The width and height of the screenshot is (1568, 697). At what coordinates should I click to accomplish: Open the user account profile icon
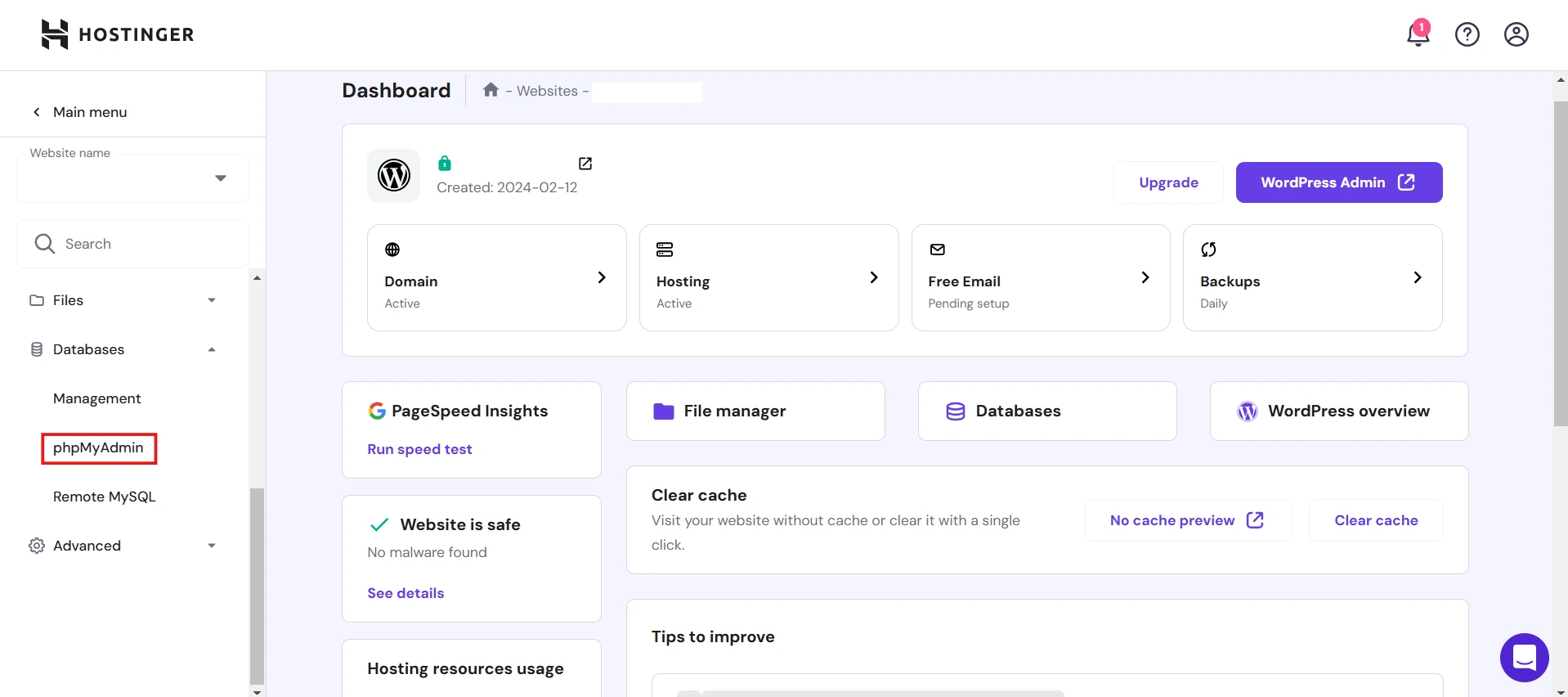coord(1516,34)
